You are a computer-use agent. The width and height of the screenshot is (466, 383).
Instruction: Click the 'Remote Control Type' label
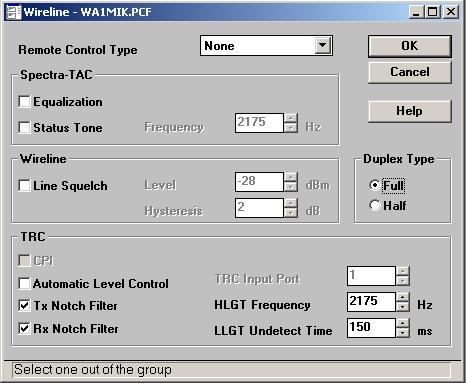78,50
